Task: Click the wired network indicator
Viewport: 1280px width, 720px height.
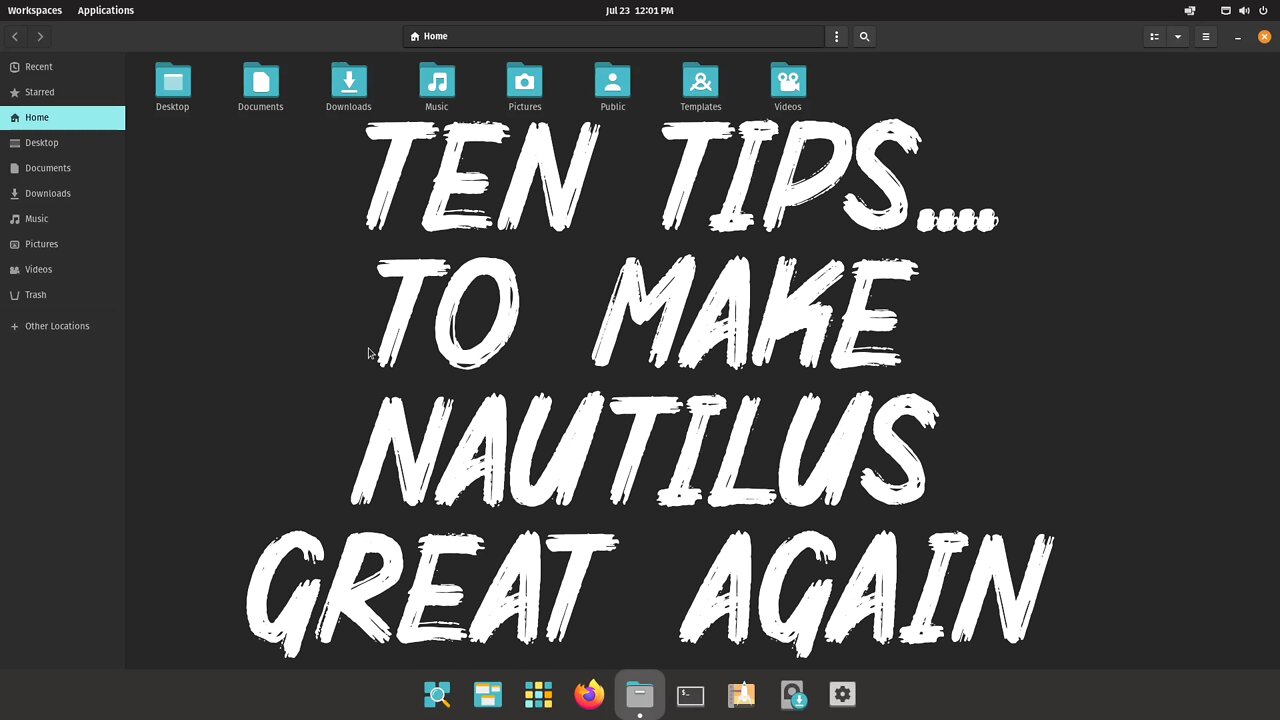Action: (1226, 10)
